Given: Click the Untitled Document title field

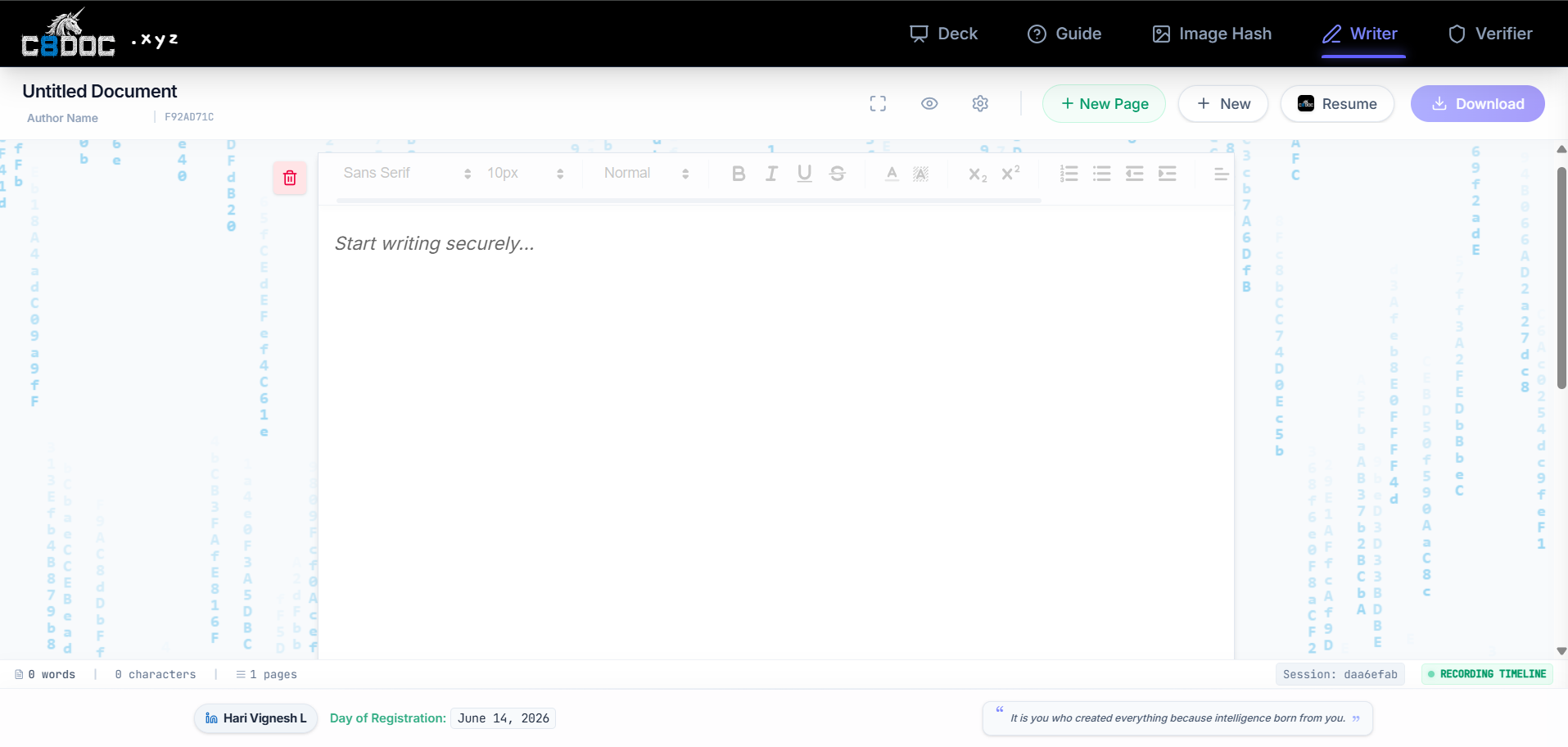Looking at the screenshot, I should pos(100,91).
